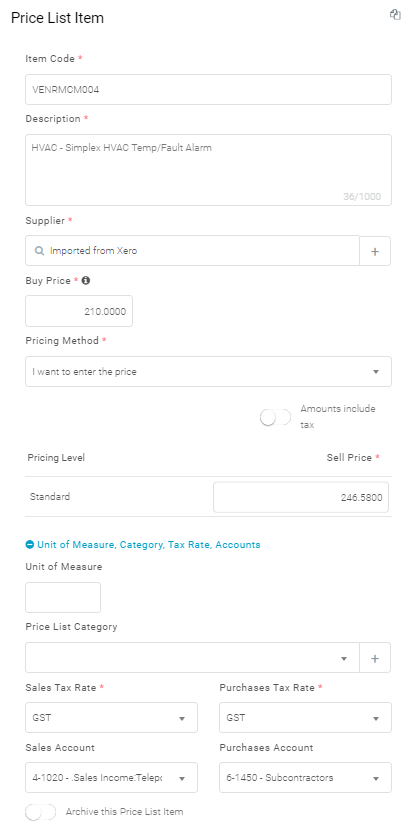
Task: Click the copy icon beside Price List Item
Action: pyautogui.click(x=395, y=15)
